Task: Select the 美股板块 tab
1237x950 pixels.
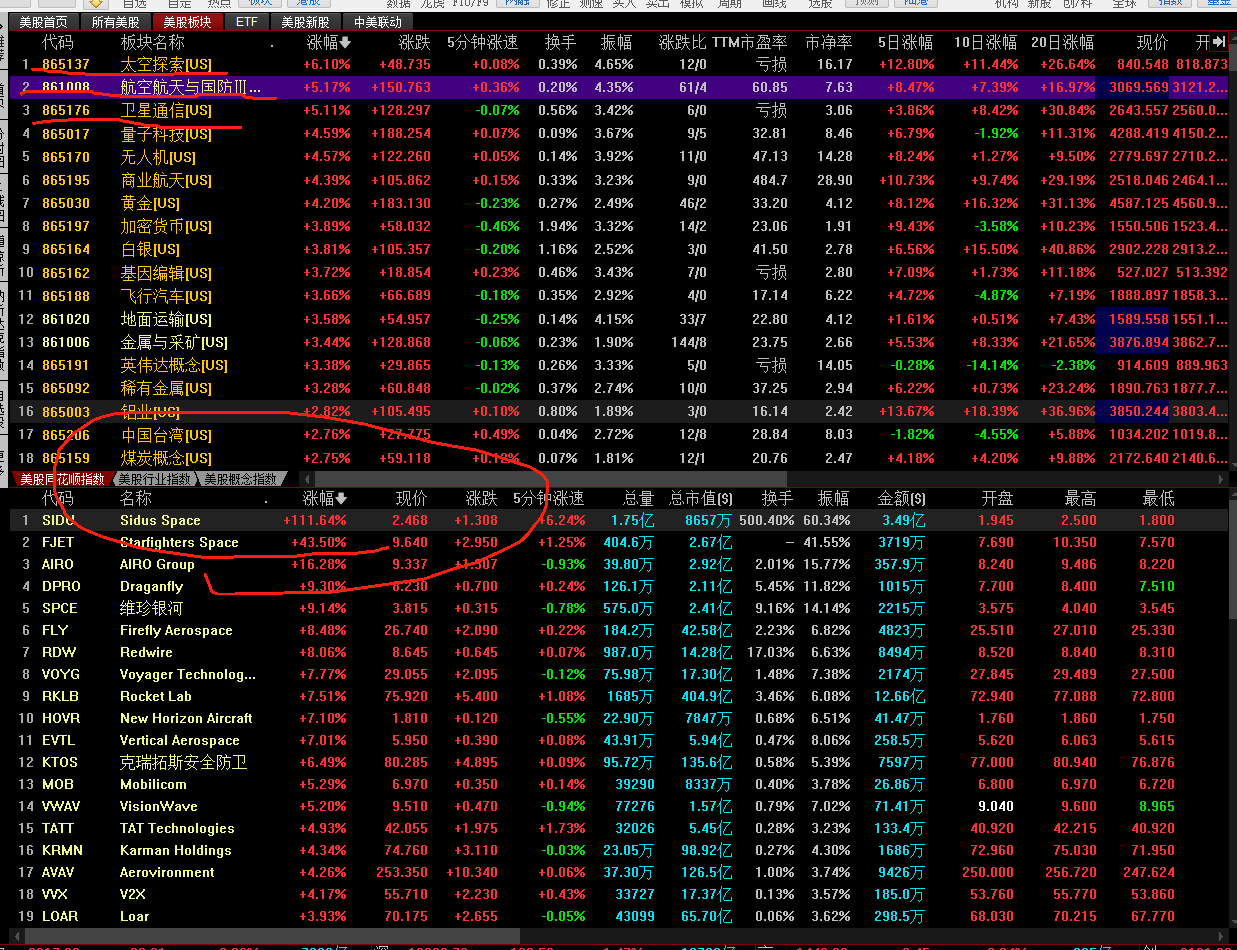Action: coord(188,22)
